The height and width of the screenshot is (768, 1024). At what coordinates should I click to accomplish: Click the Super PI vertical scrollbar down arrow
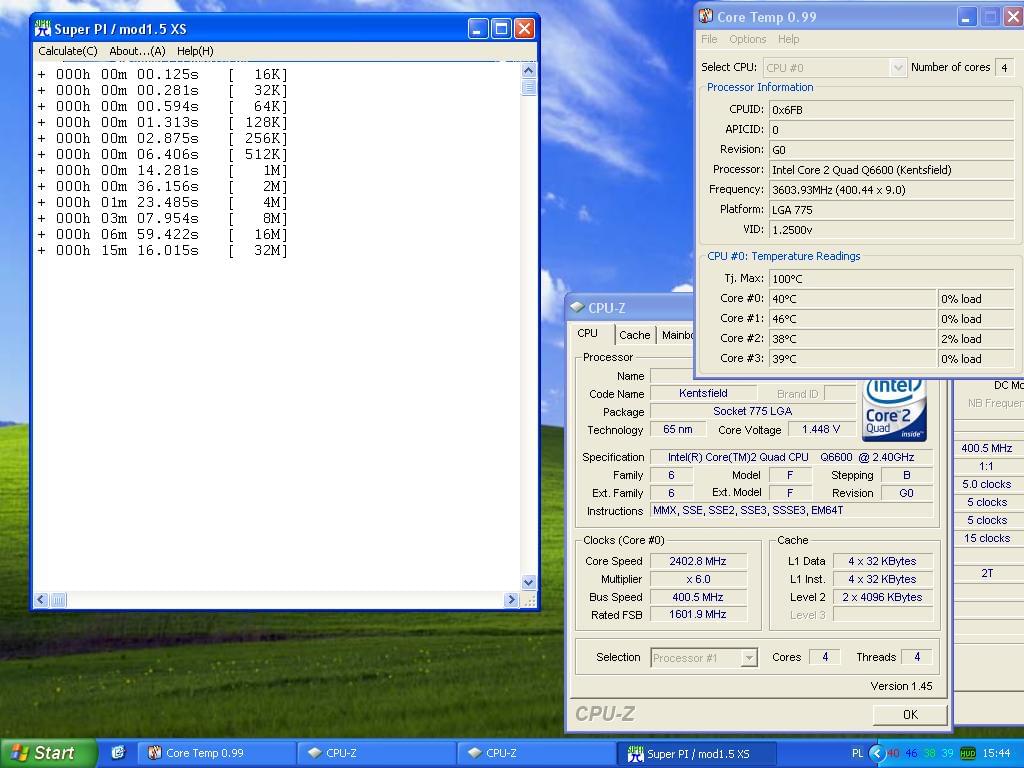[x=529, y=582]
